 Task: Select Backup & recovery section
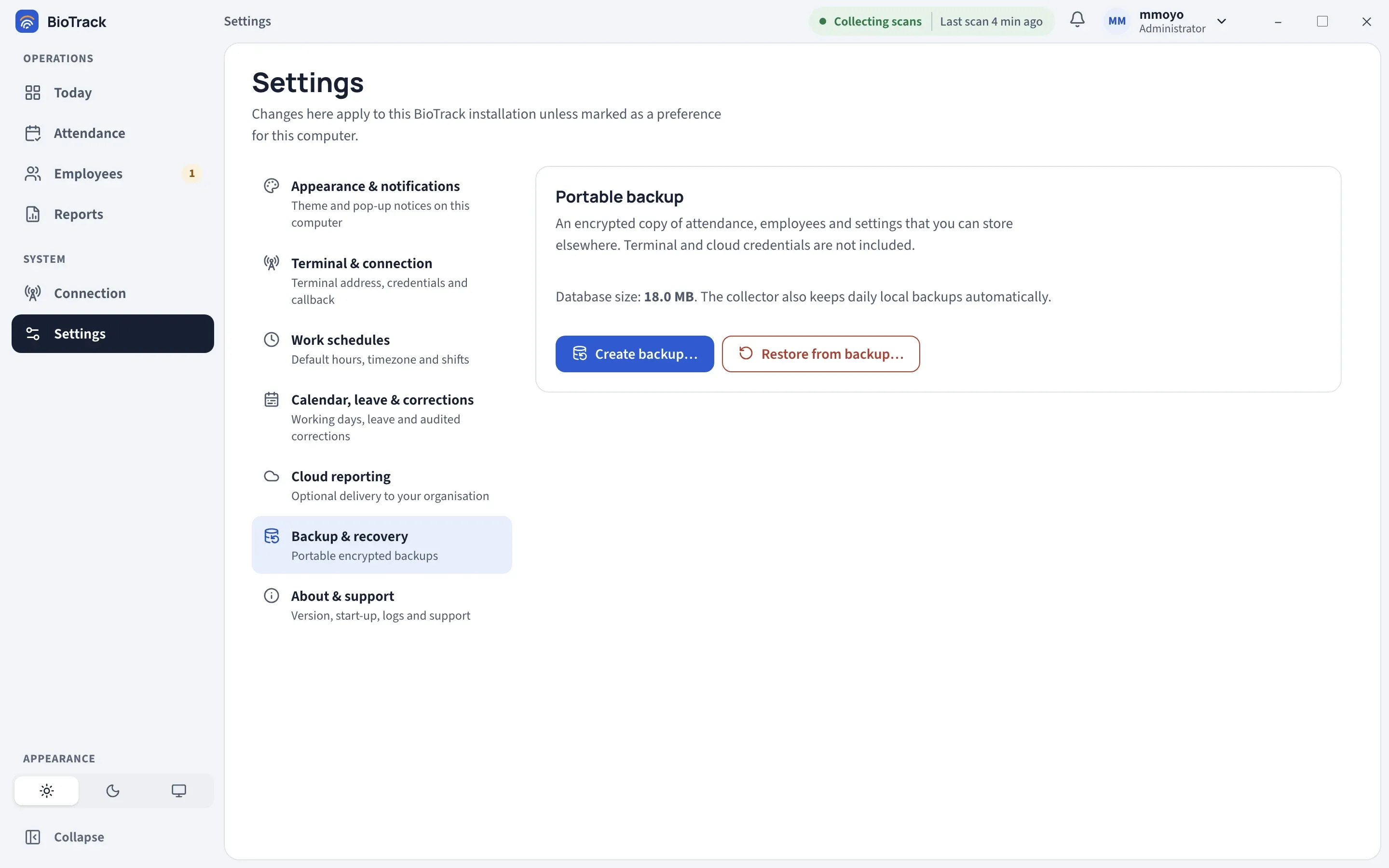(x=381, y=545)
